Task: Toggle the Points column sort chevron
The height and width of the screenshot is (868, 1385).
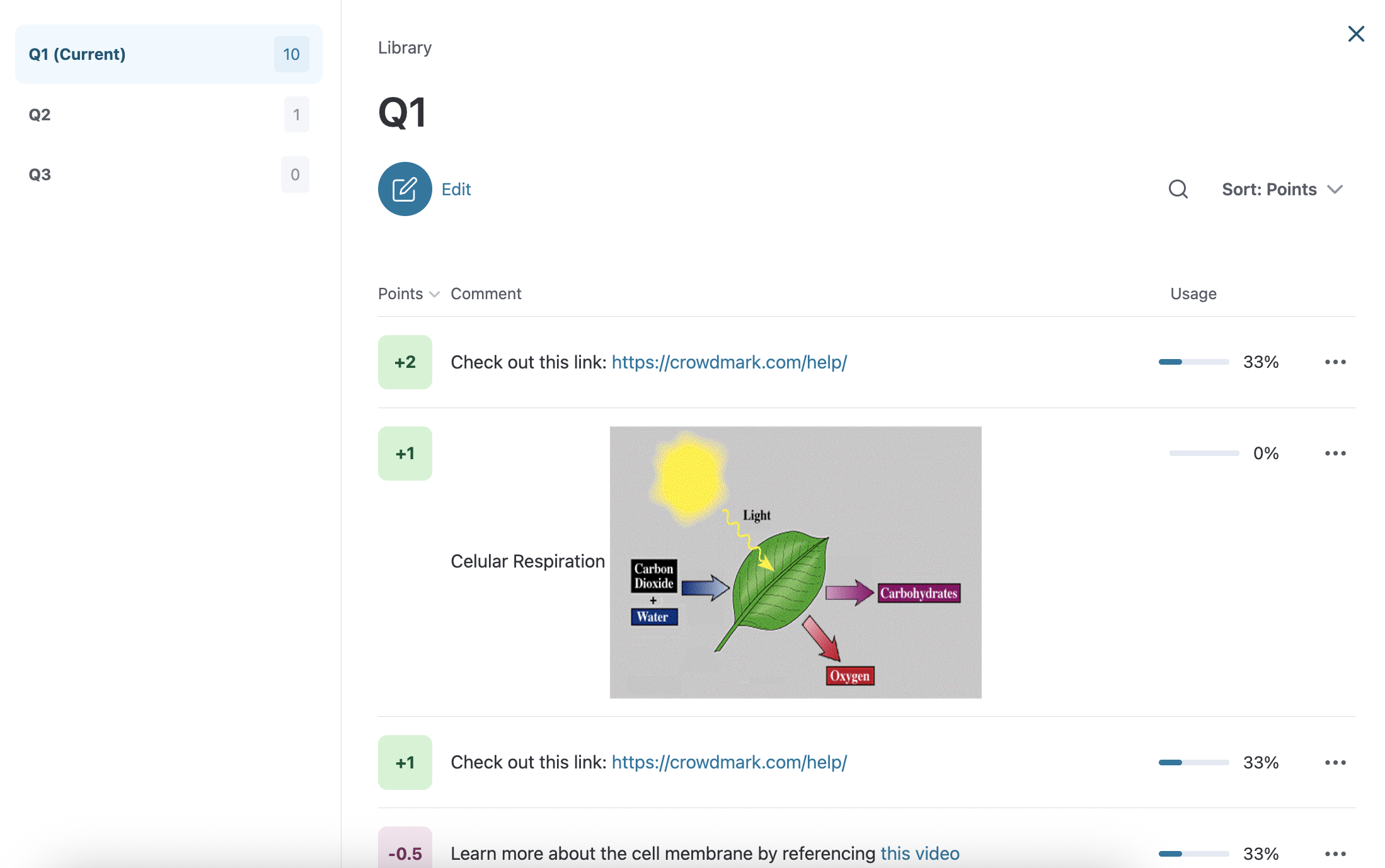Action: tap(434, 294)
